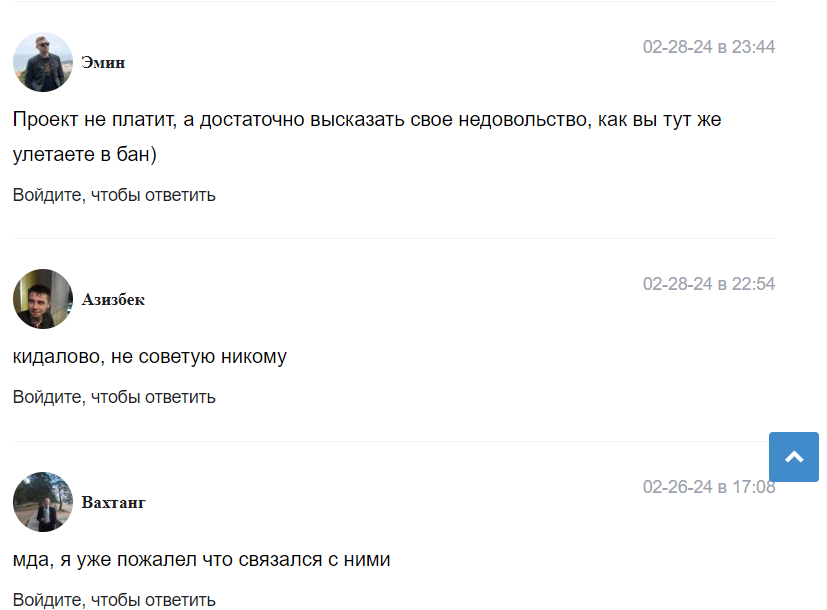827x610 pixels.
Task: Click "Войдите, чтобы ответить" under Эмин's comment
Action: coord(114,195)
